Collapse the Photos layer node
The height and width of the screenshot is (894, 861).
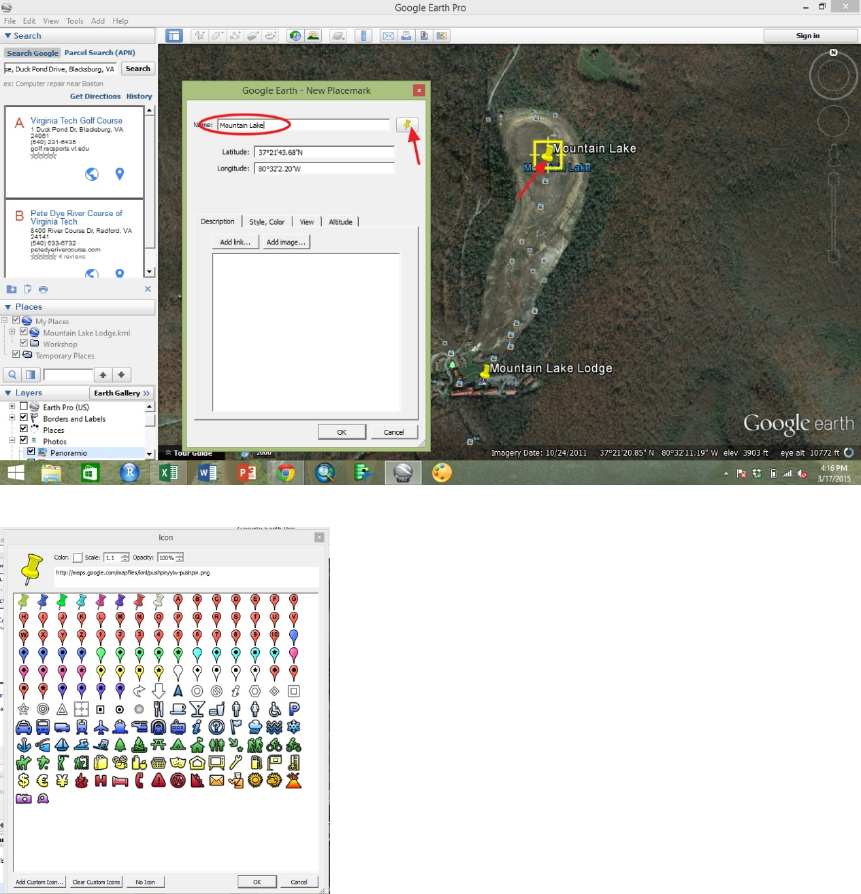click(x=12, y=441)
